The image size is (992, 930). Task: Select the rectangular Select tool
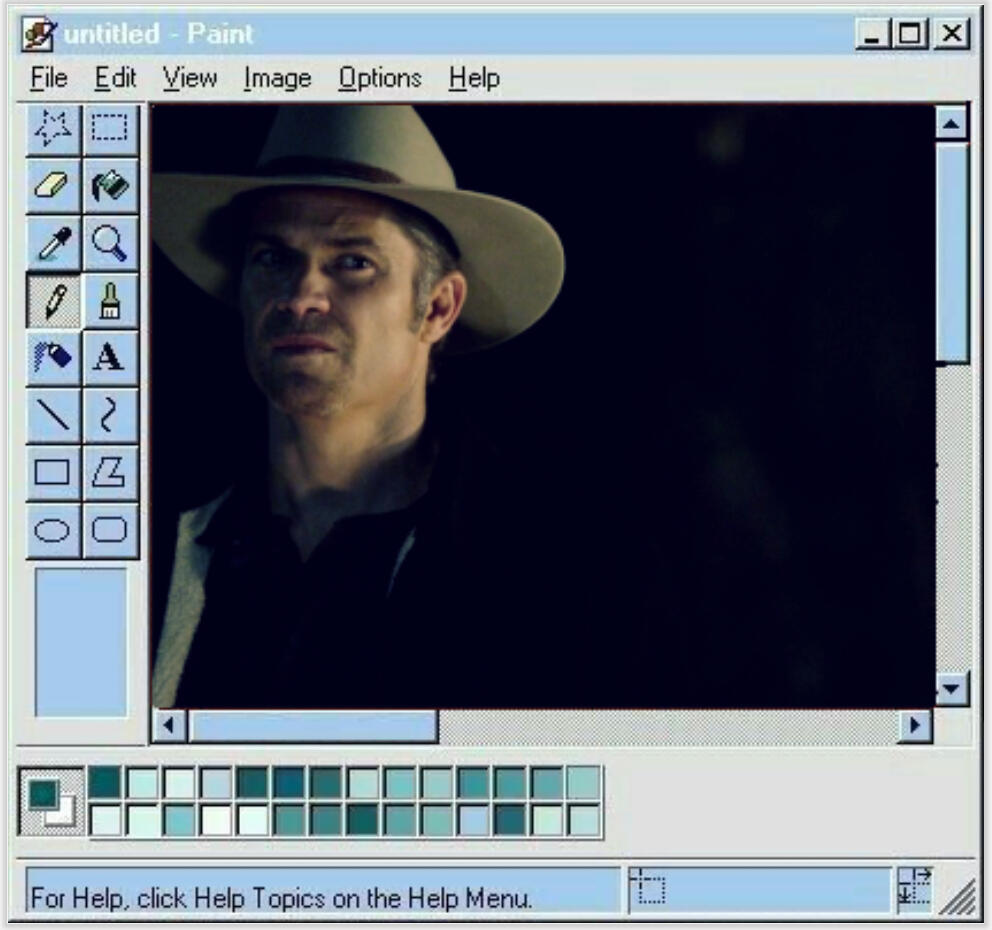110,129
